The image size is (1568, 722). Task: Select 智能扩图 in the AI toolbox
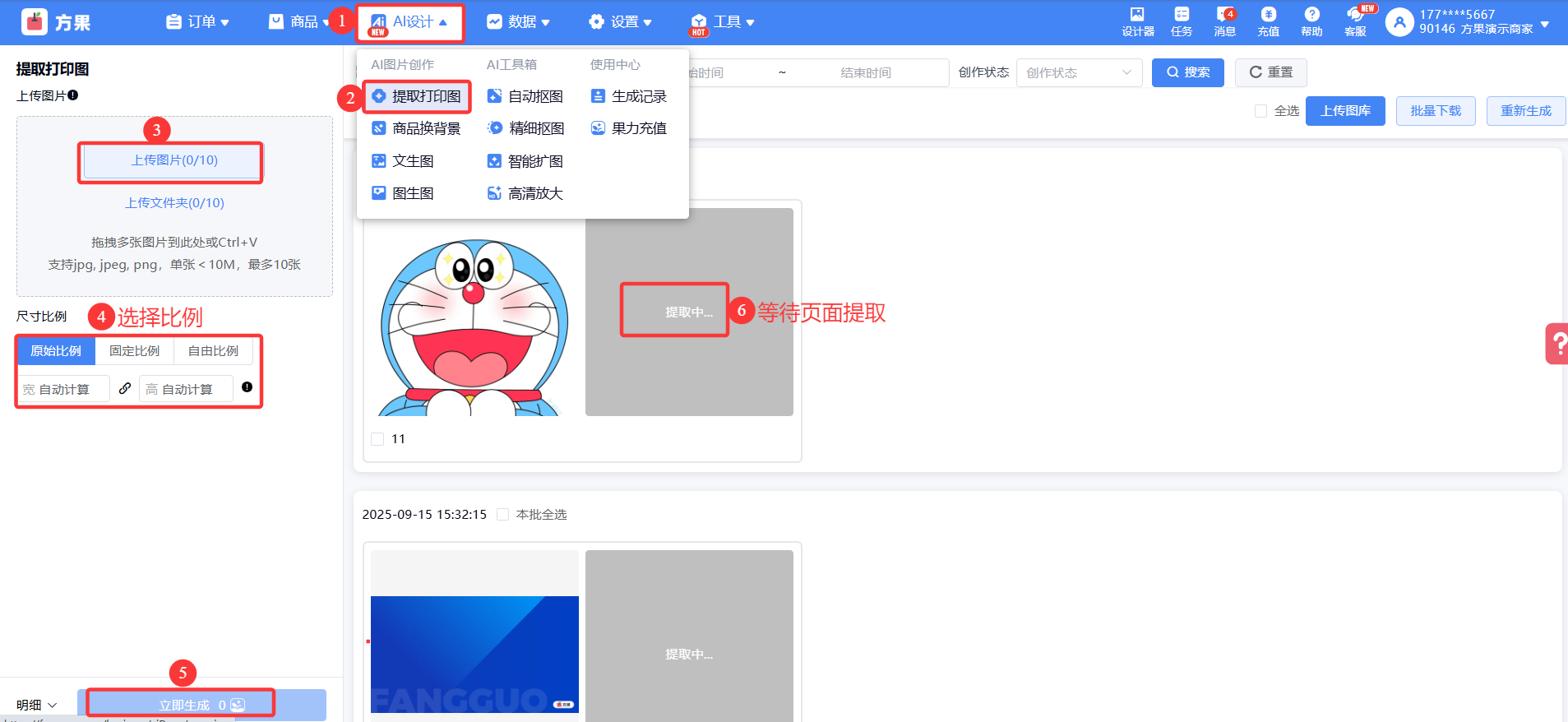tap(525, 161)
